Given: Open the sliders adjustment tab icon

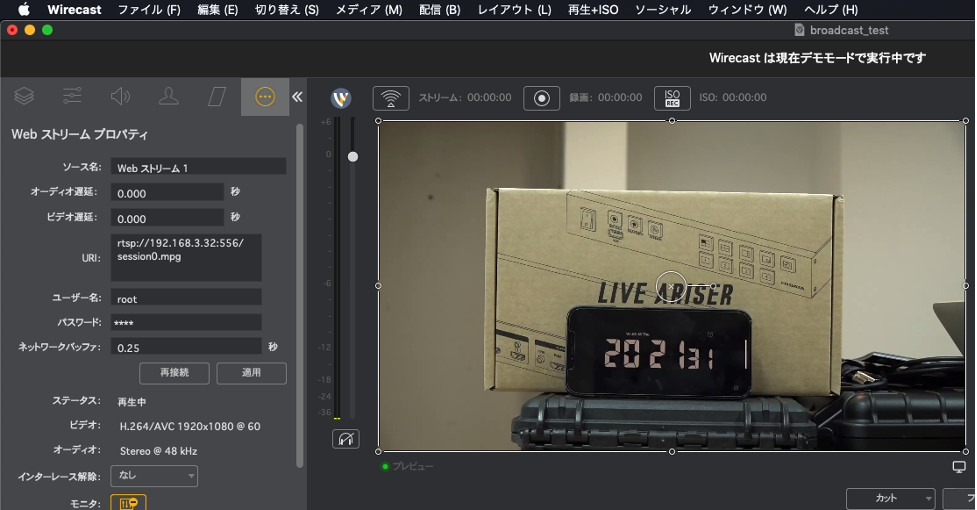Looking at the screenshot, I should pos(72,96).
